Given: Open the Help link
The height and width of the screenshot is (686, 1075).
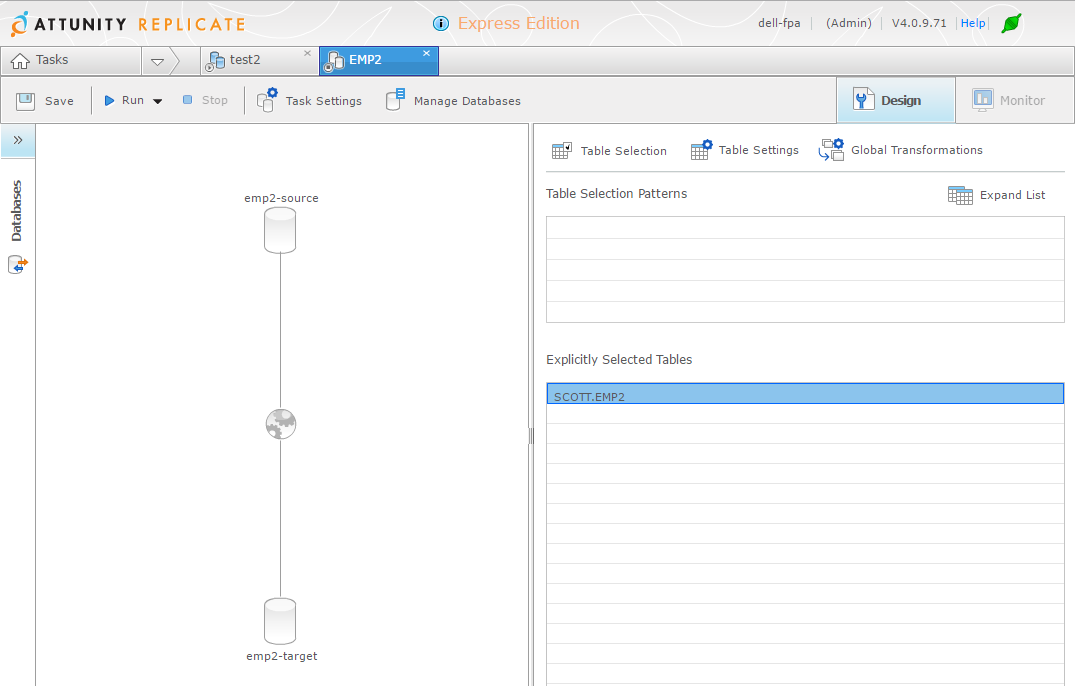Looking at the screenshot, I should click(973, 23).
